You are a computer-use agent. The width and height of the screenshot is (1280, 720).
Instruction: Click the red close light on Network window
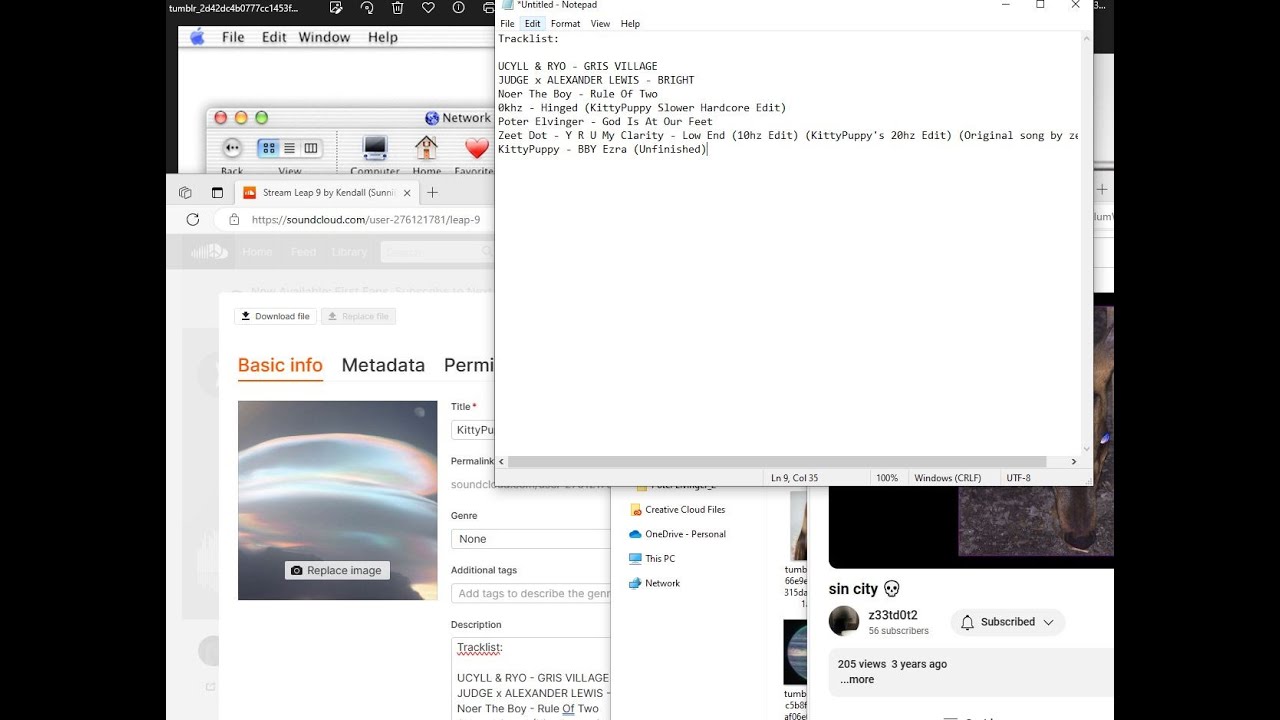click(x=221, y=118)
